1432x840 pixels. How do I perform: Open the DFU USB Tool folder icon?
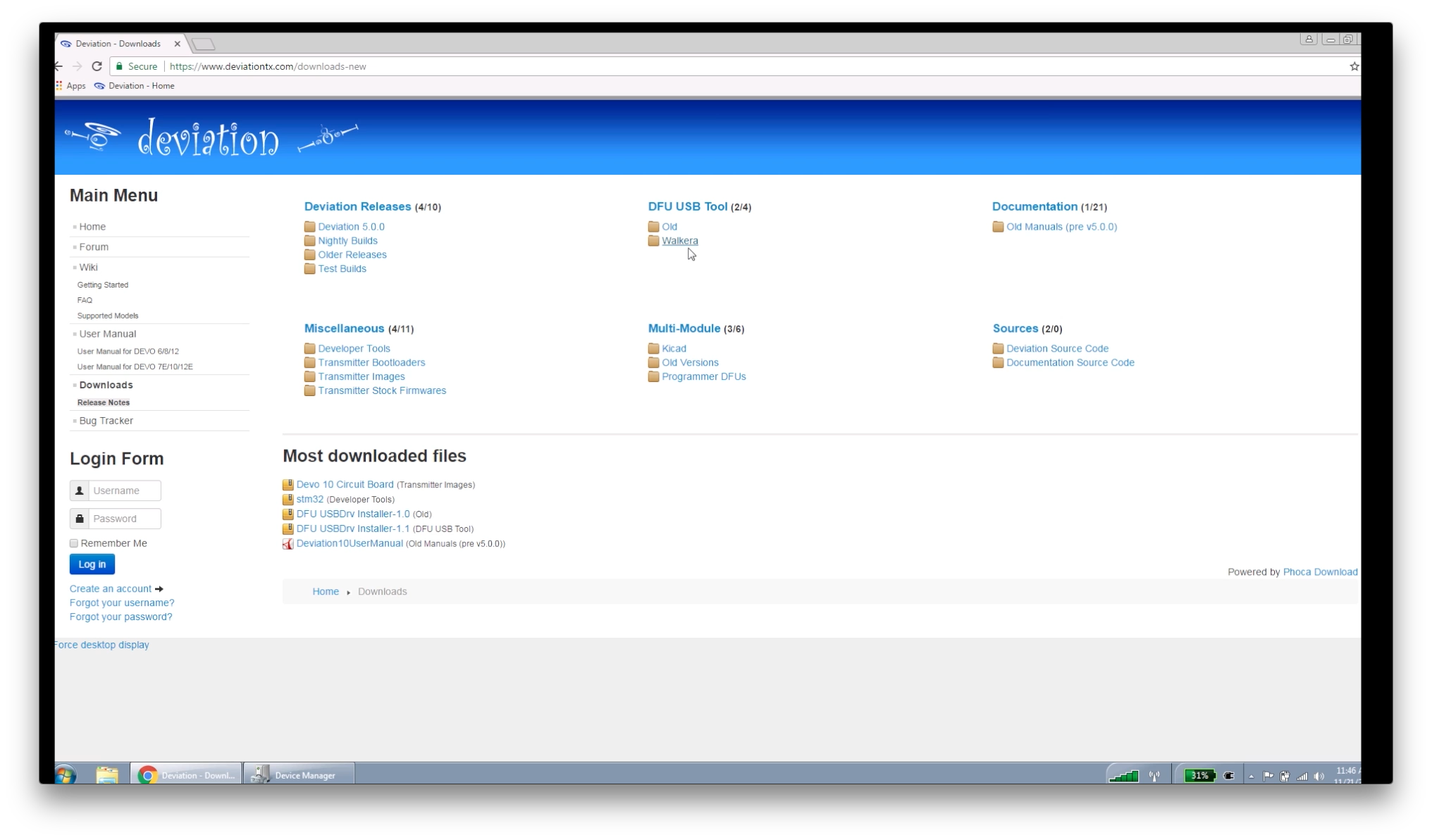[687, 206]
